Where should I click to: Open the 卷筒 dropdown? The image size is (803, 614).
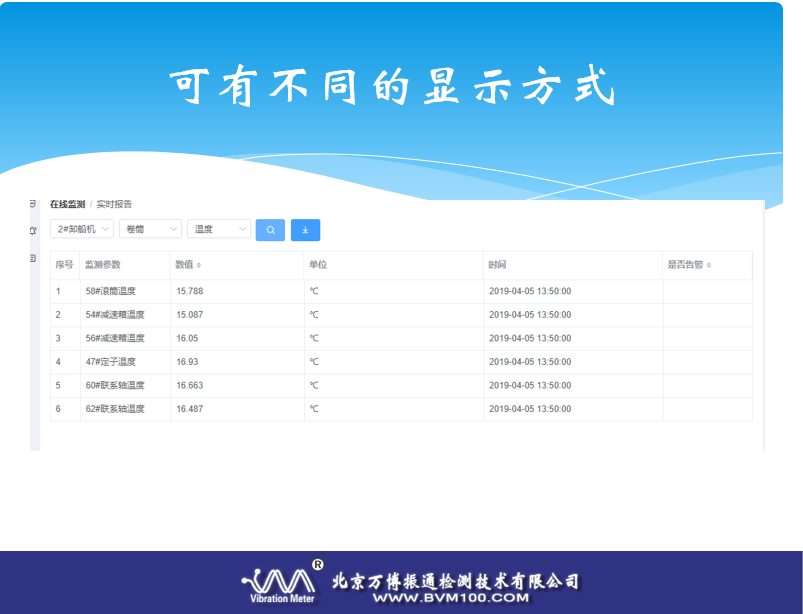[x=150, y=229]
